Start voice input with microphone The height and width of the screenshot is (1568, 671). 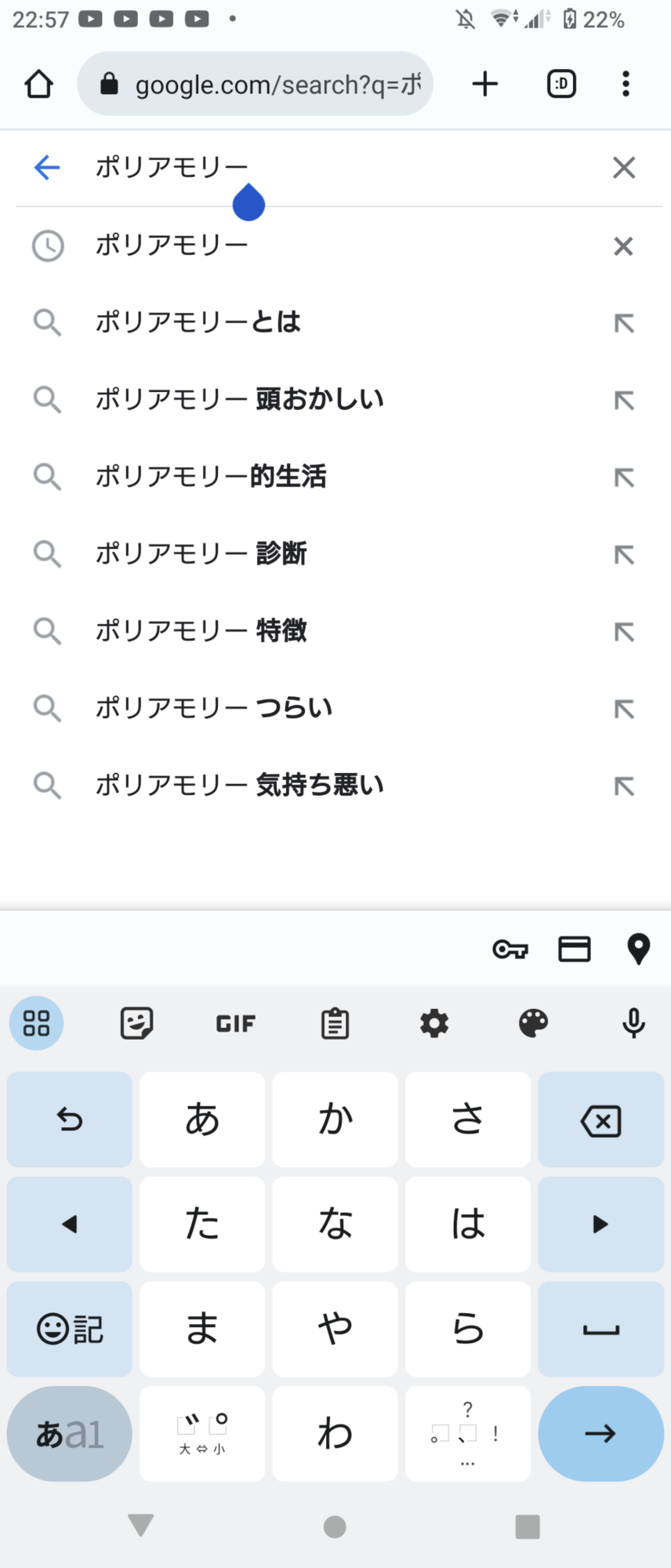633,1023
